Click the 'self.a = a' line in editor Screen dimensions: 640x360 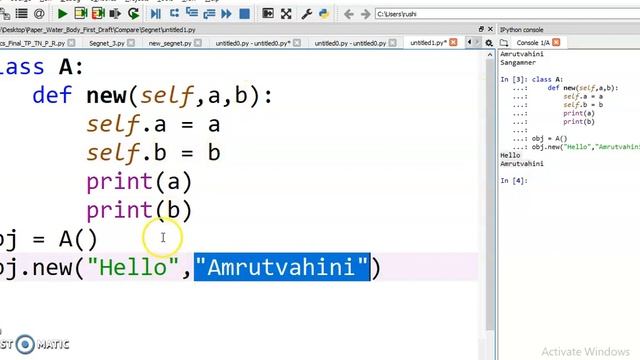[153, 124]
